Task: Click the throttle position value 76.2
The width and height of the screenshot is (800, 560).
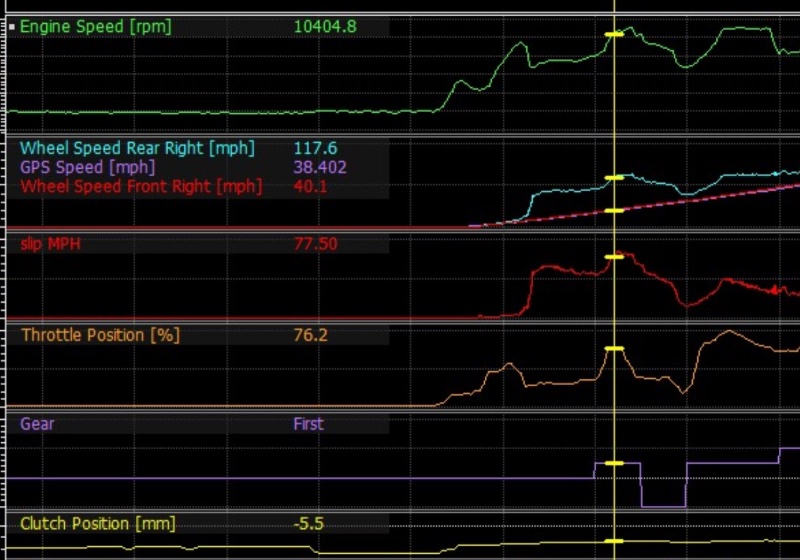Action: (310, 335)
